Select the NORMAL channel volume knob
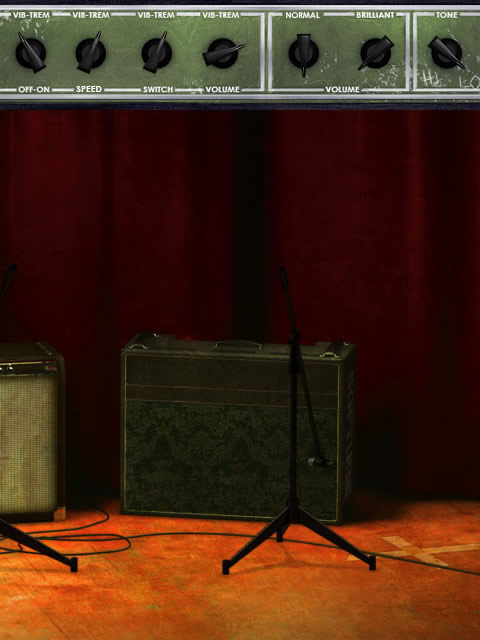Image resolution: width=480 pixels, height=640 pixels. pos(304,53)
